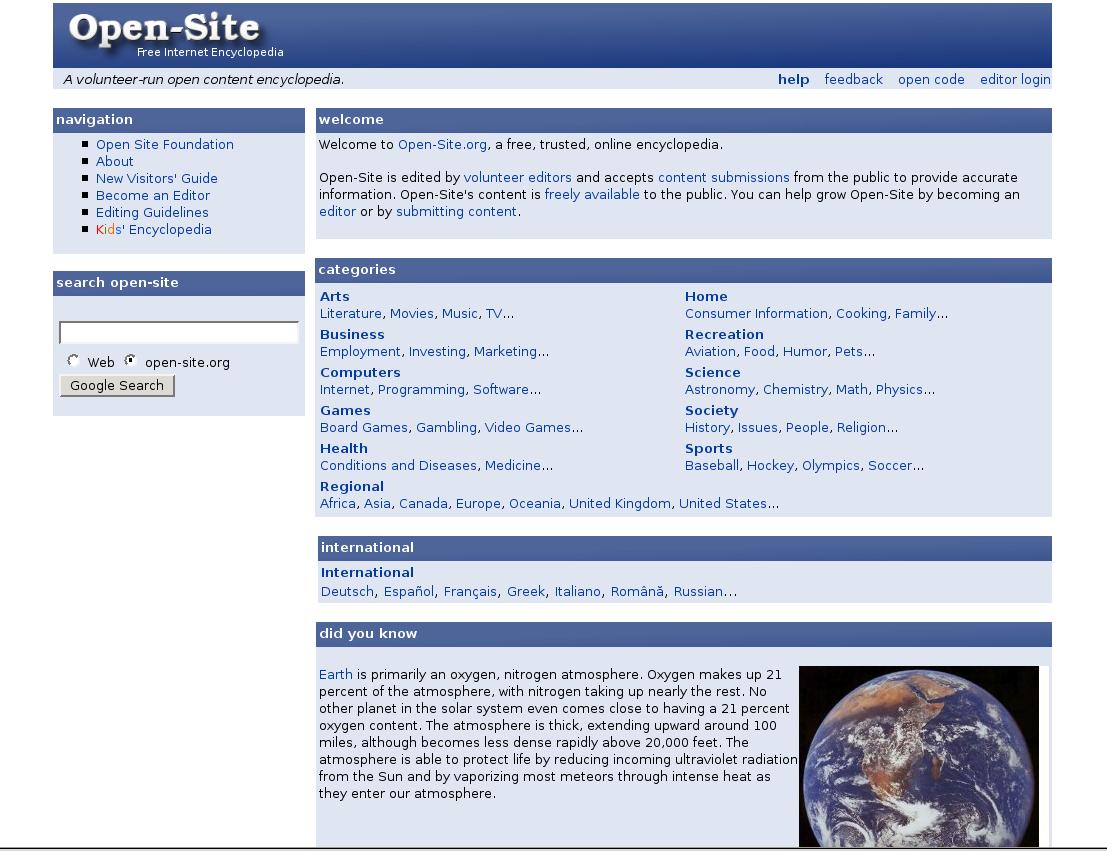
Task: Switch to the Español edition
Action: (409, 592)
